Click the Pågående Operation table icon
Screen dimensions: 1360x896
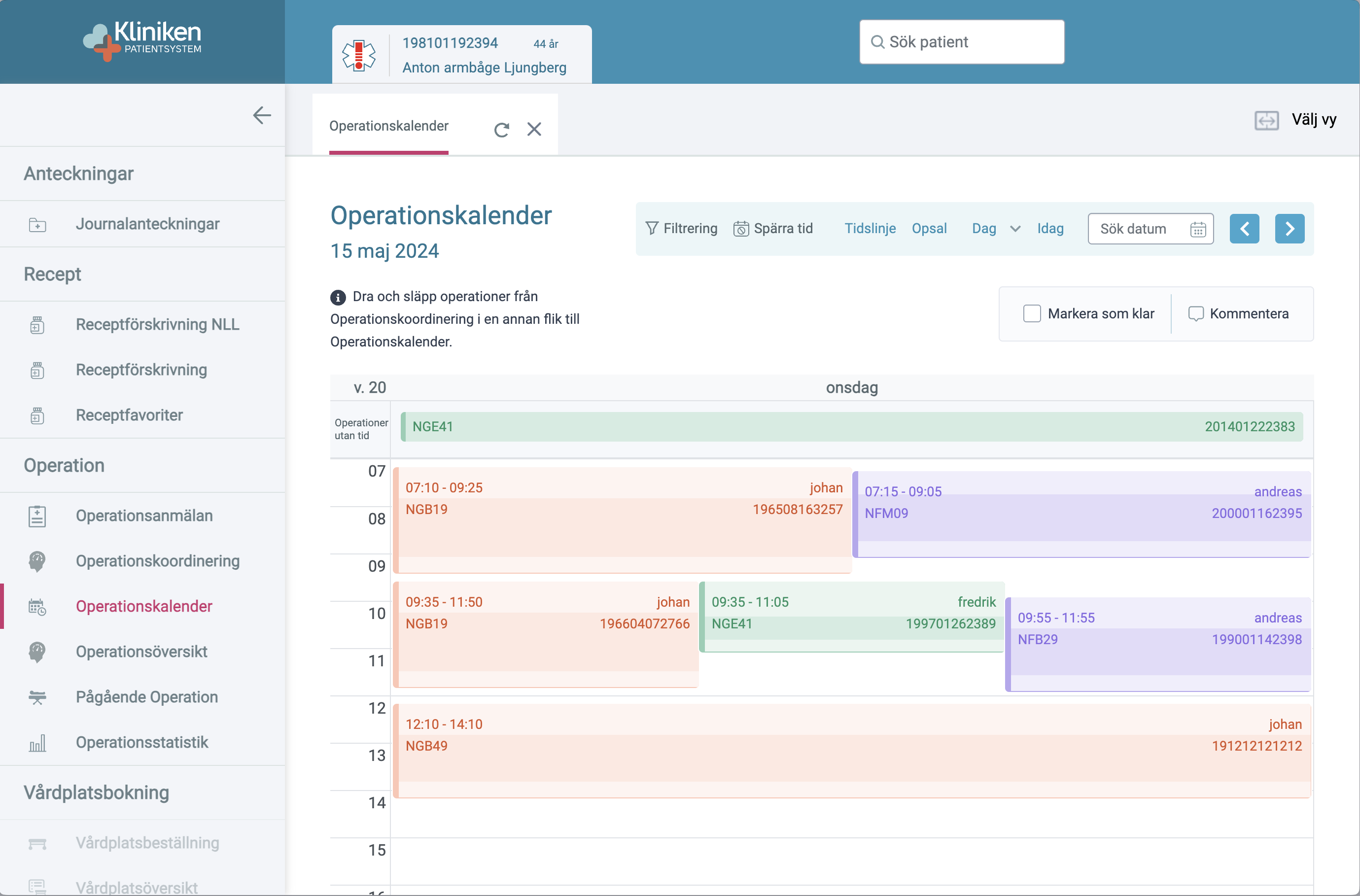[x=37, y=697]
